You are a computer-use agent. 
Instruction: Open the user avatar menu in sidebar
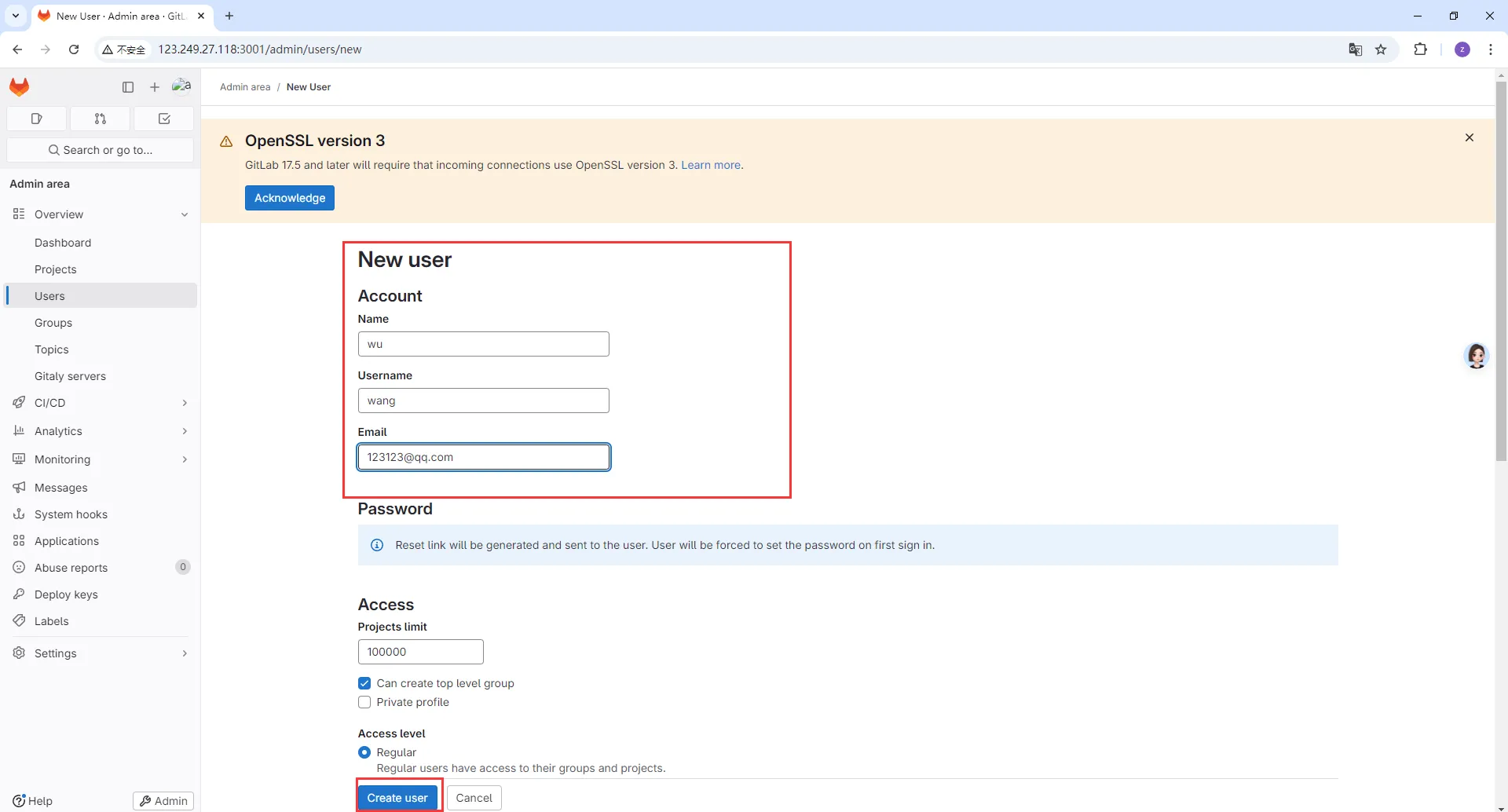point(181,86)
